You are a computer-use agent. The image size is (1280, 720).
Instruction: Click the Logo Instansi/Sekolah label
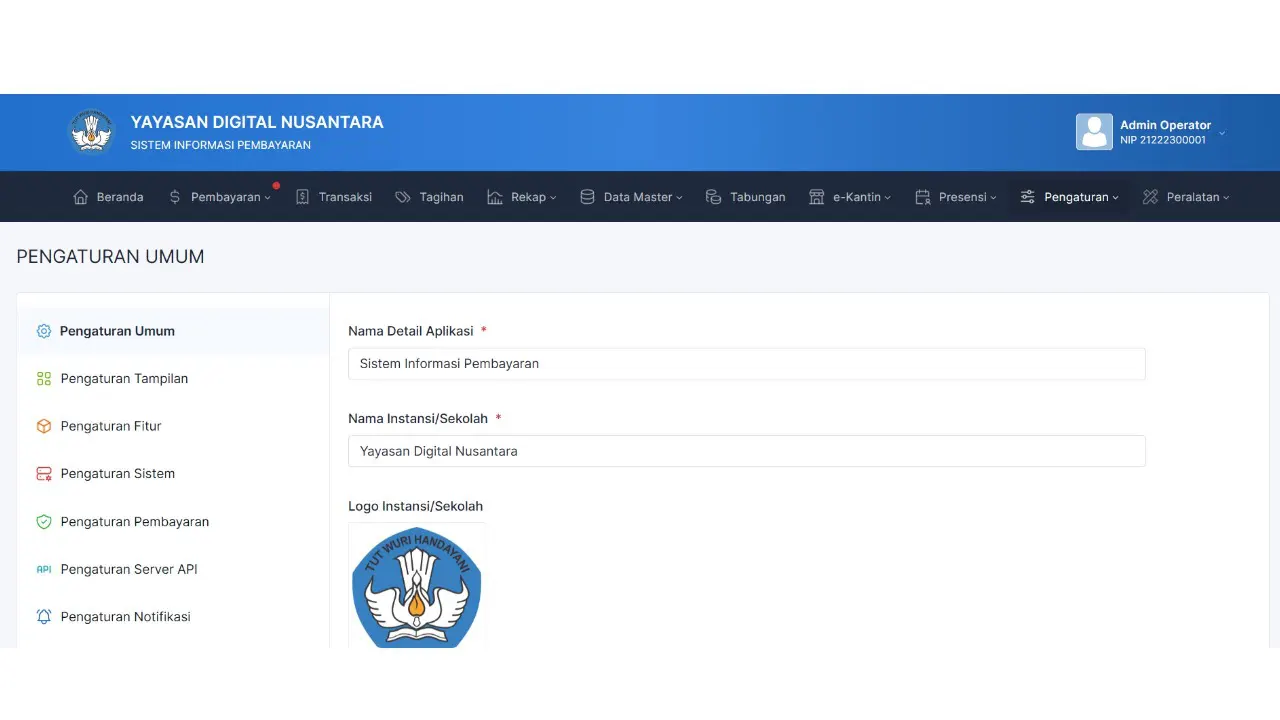pyautogui.click(x=415, y=506)
